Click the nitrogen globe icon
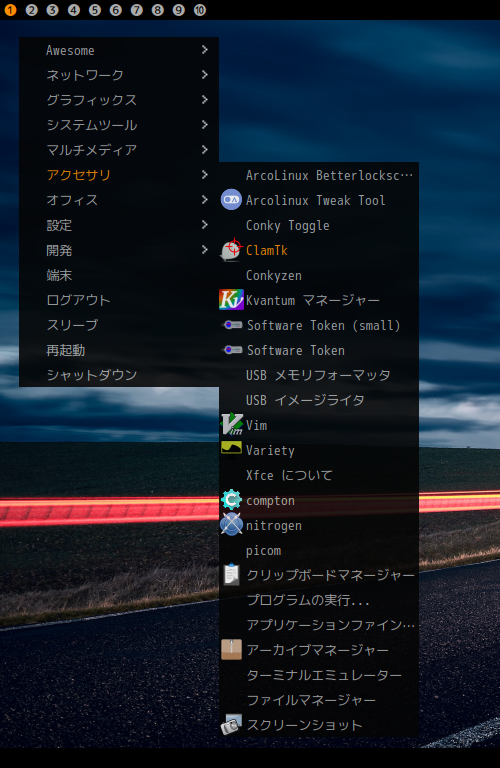Image resolution: width=500 pixels, height=768 pixels. (x=231, y=525)
